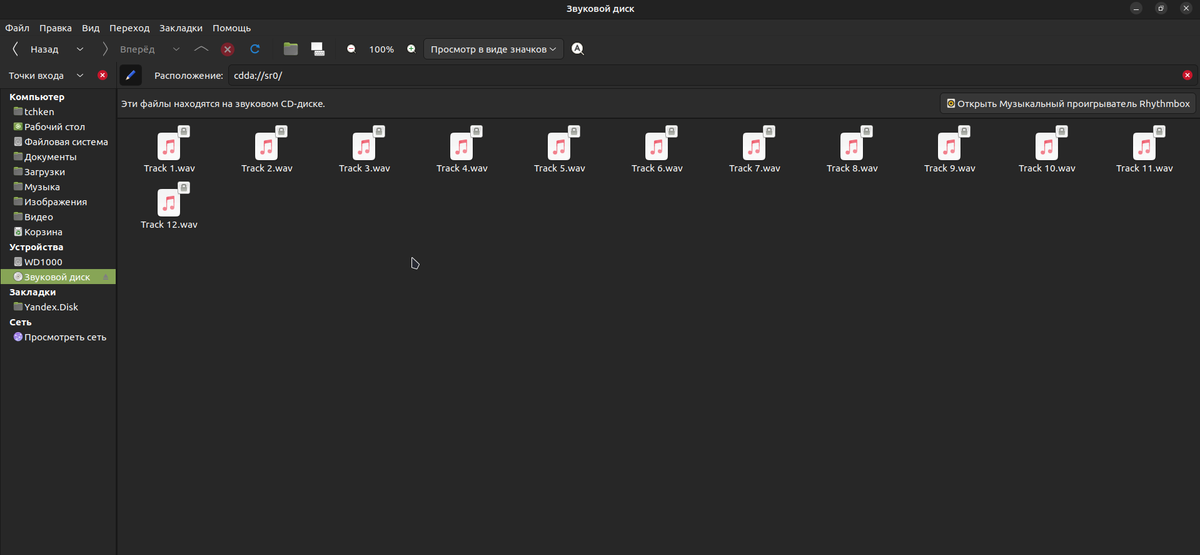
Task: Click the red Stop loading icon
Action: (x=228, y=49)
